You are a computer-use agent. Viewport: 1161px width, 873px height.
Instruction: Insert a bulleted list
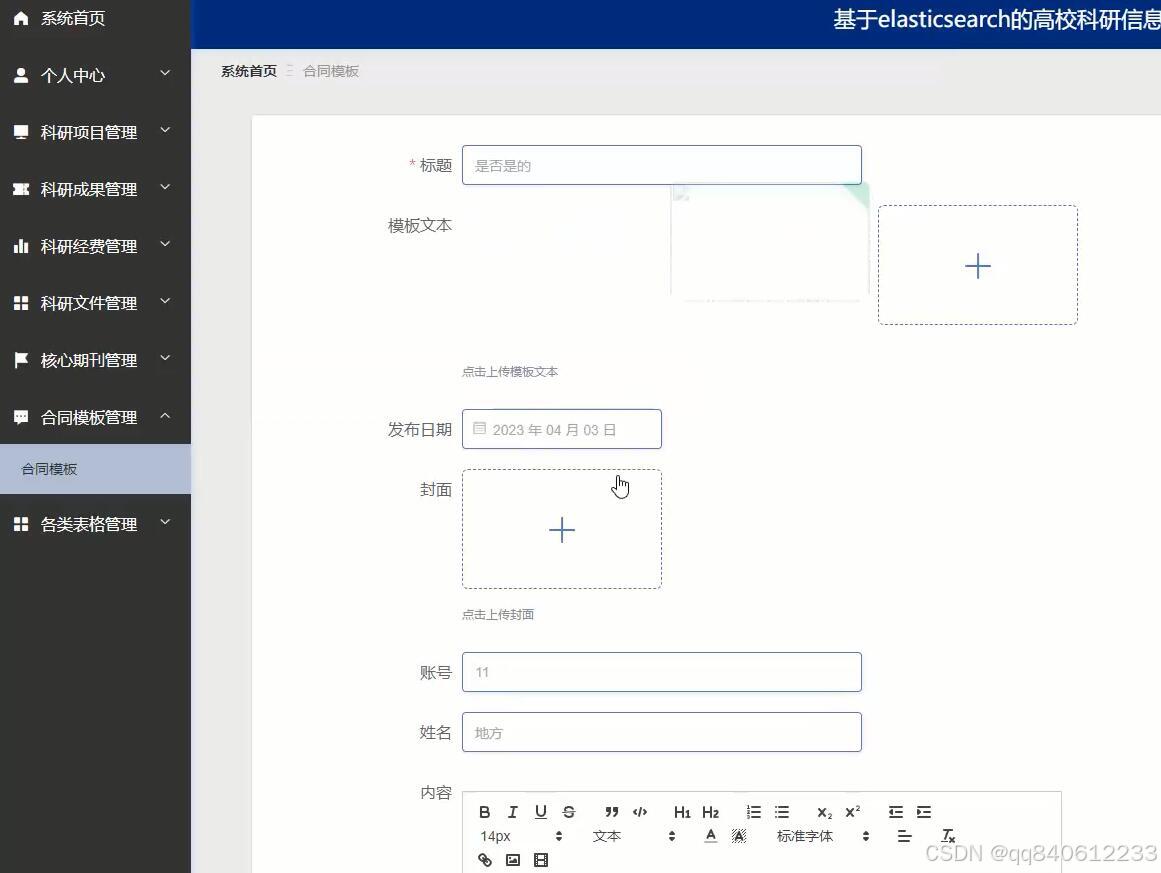(782, 812)
